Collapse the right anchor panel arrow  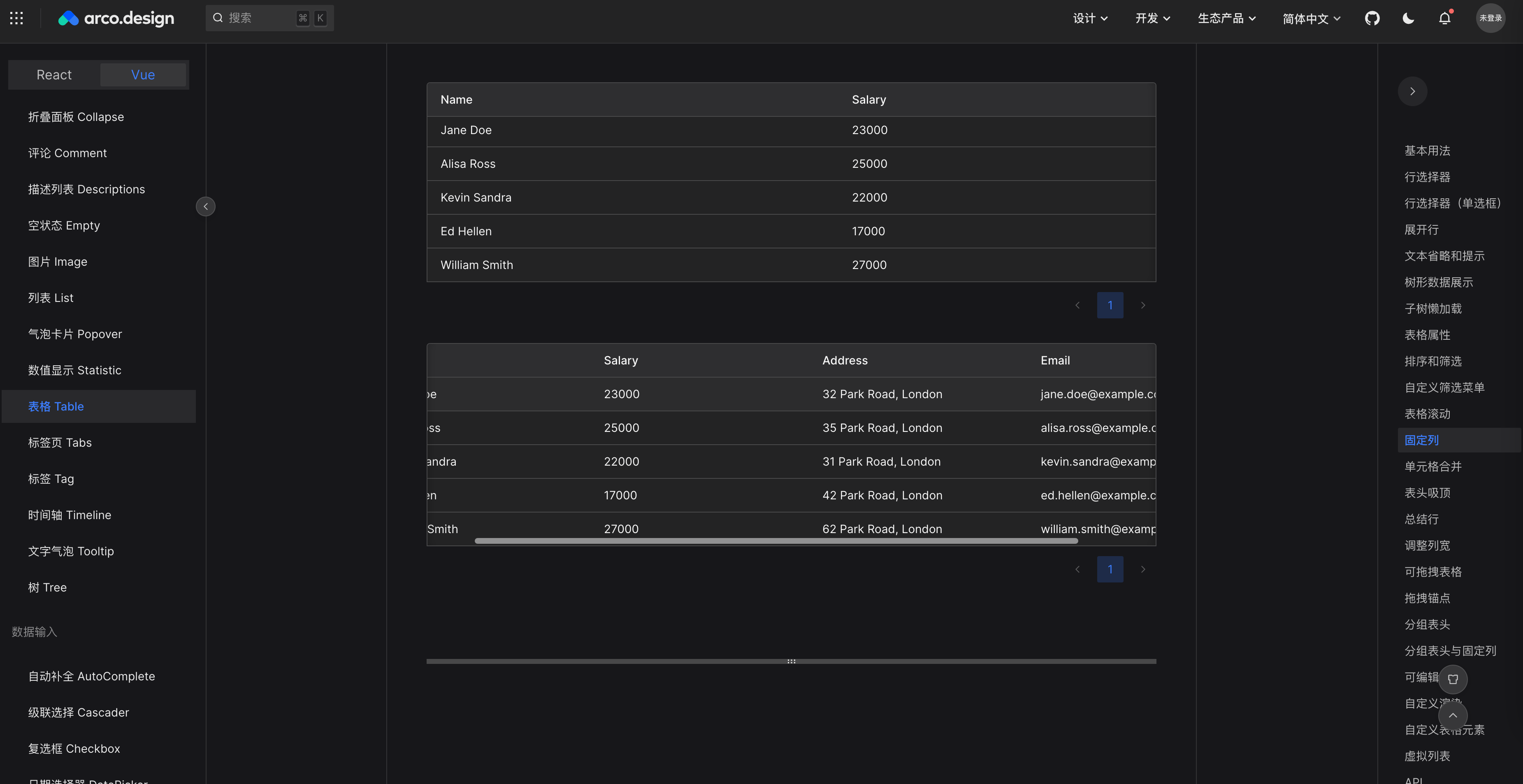(1412, 91)
